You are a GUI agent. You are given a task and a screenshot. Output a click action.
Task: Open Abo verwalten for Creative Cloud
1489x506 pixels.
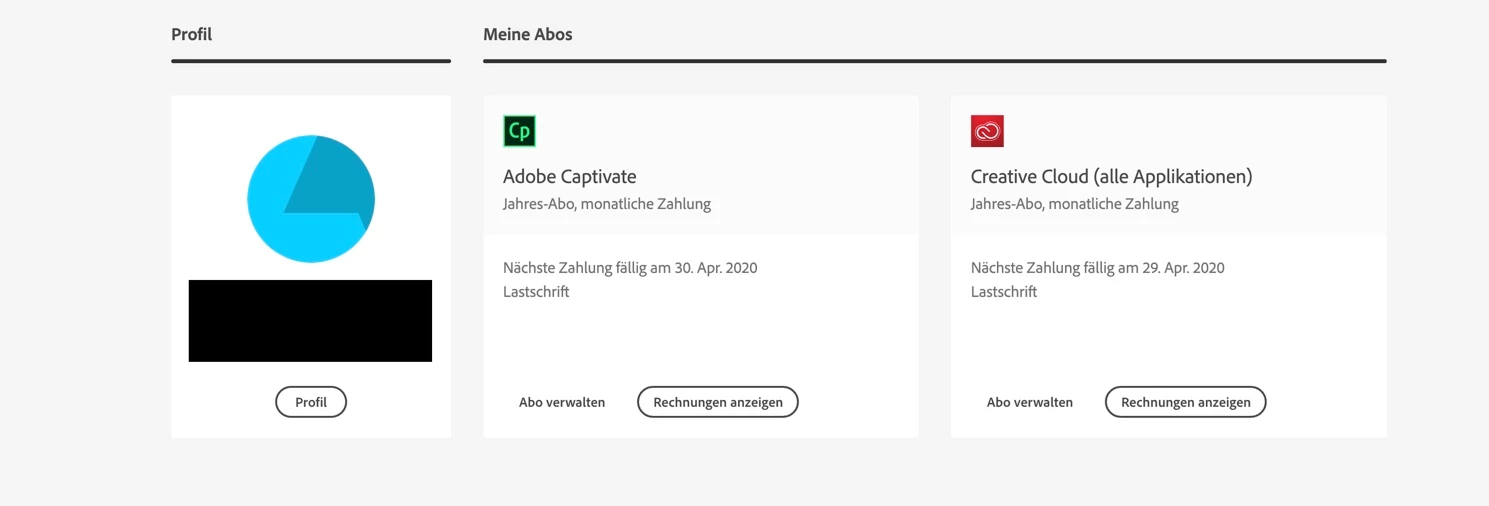[x=1030, y=402]
